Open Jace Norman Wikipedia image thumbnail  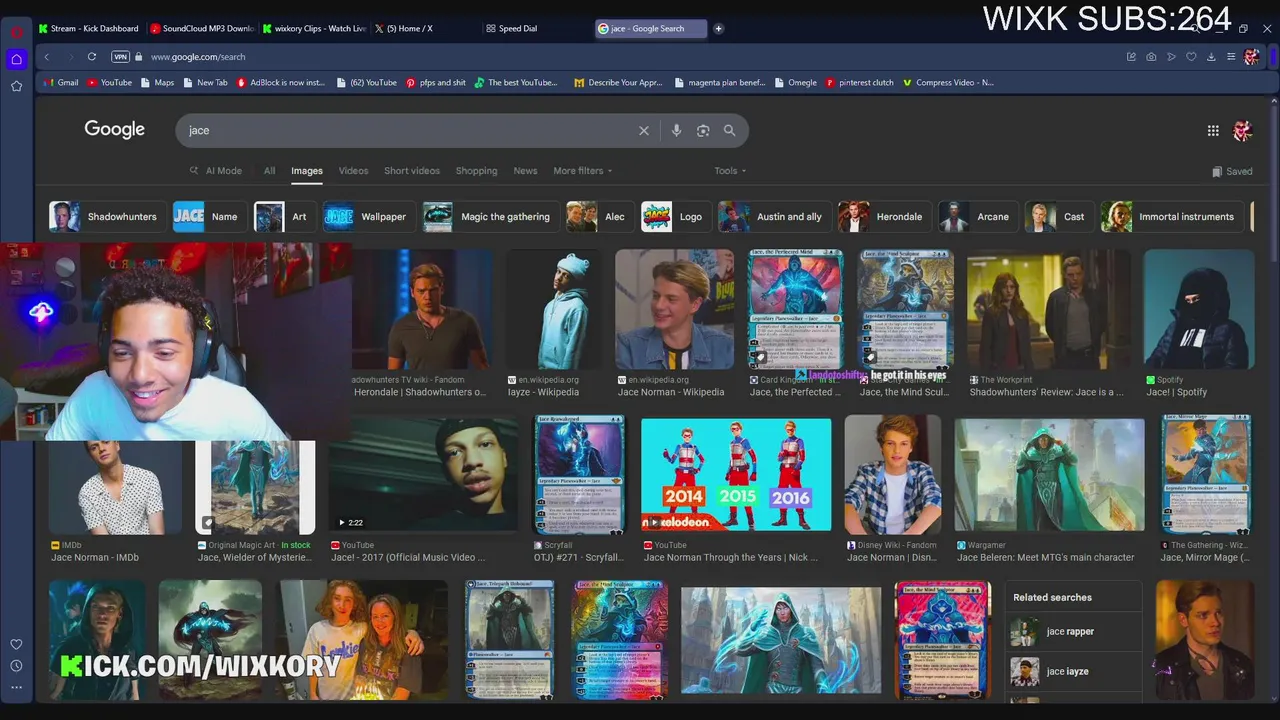tap(674, 310)
